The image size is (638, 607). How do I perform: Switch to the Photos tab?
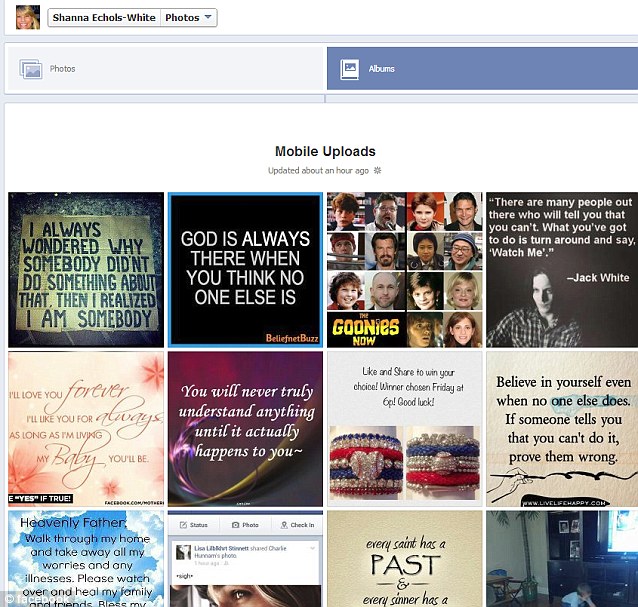coord(165,68)
